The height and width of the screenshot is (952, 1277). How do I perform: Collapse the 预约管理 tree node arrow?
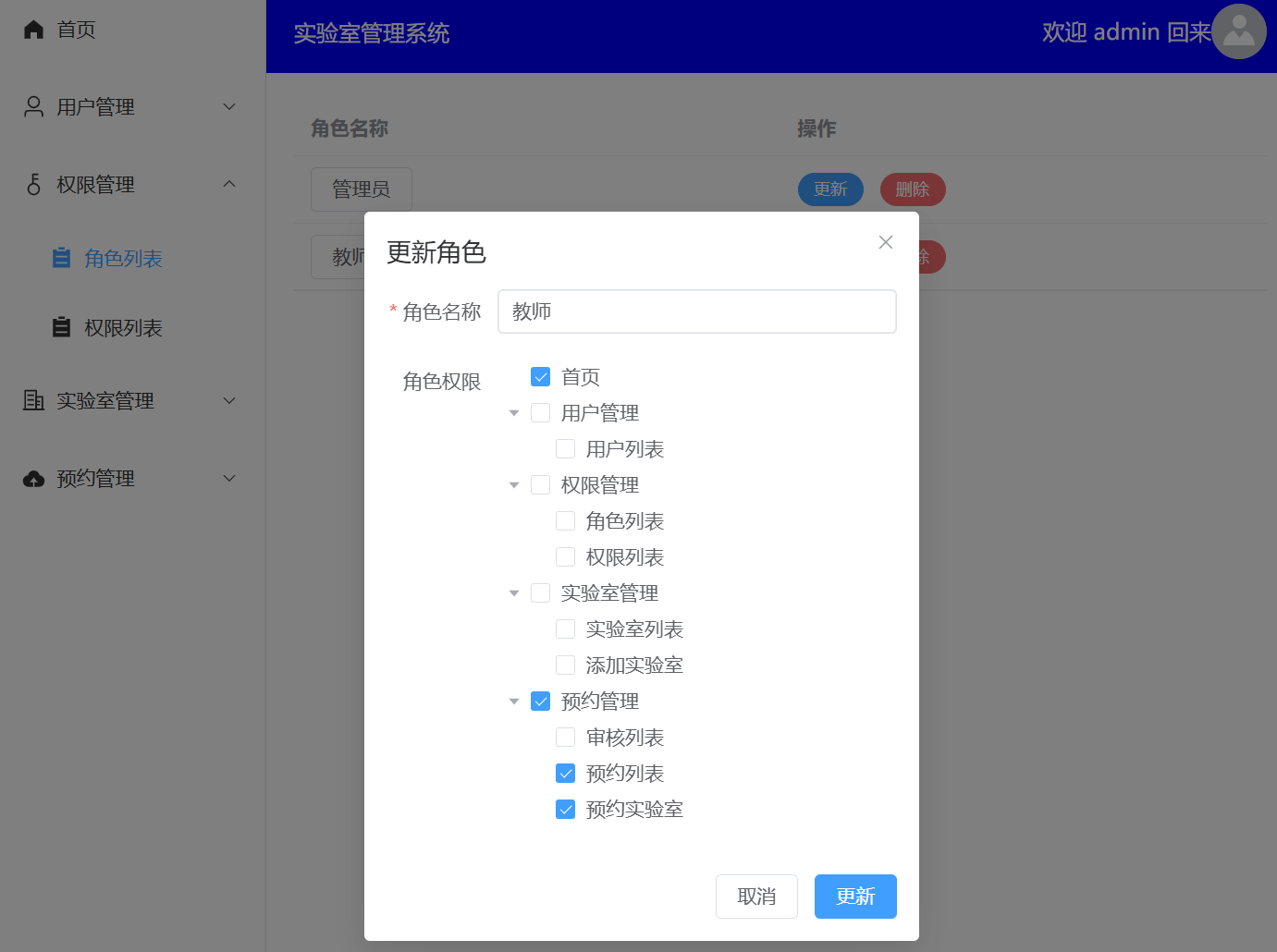(514, 702)
